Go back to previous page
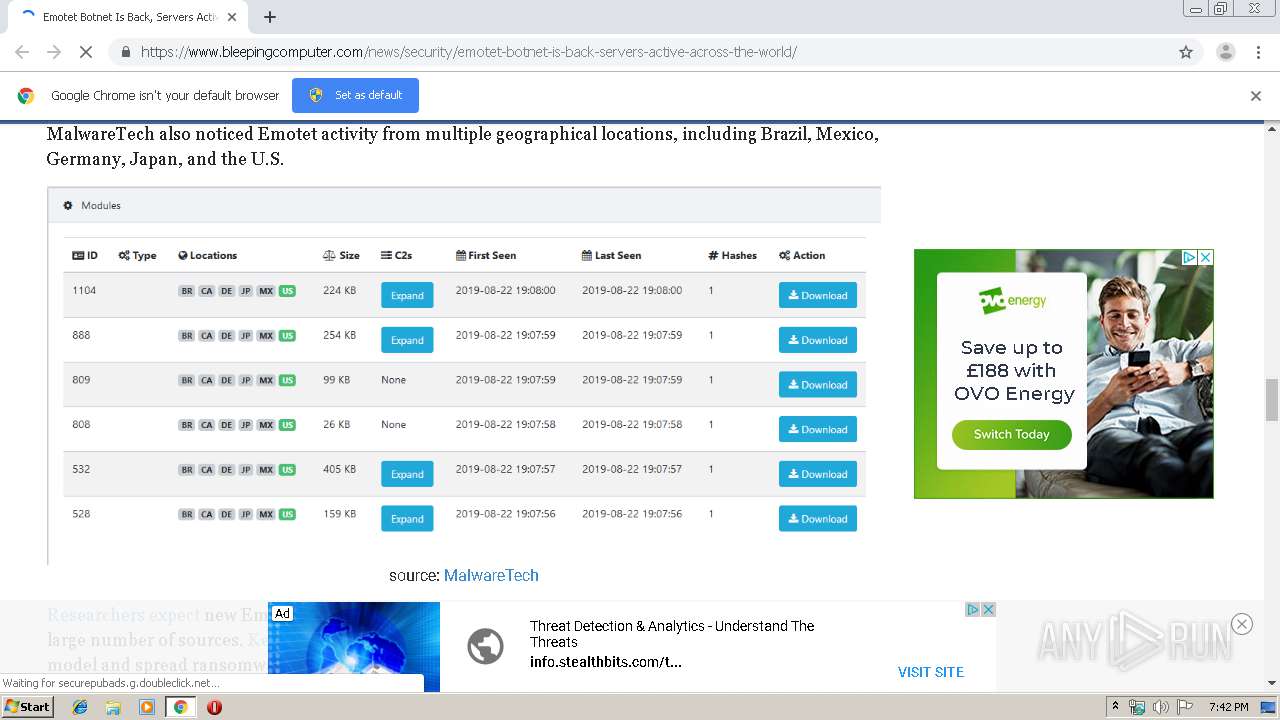Screen dimensions: 1280x720 pyautogui.click(x=22, y=52)
